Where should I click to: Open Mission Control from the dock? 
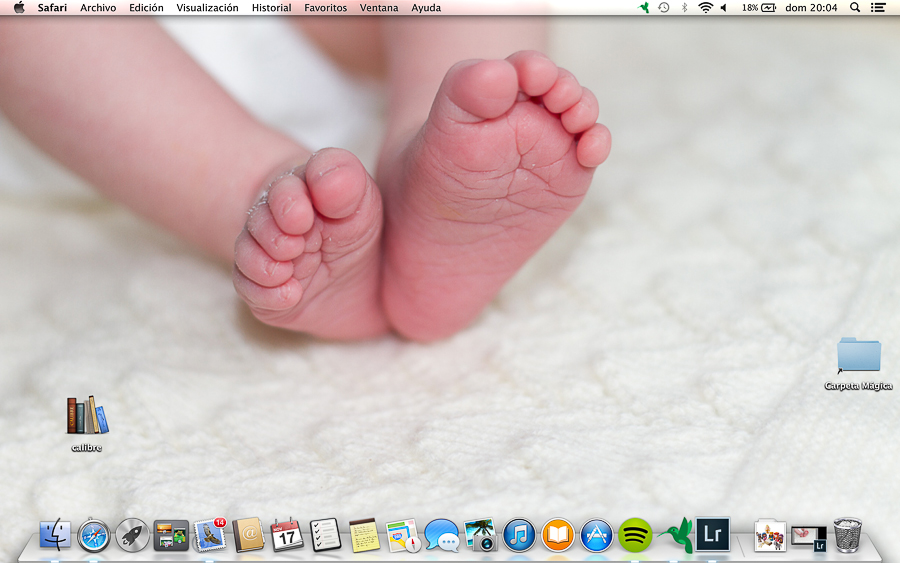click(171, 535)
